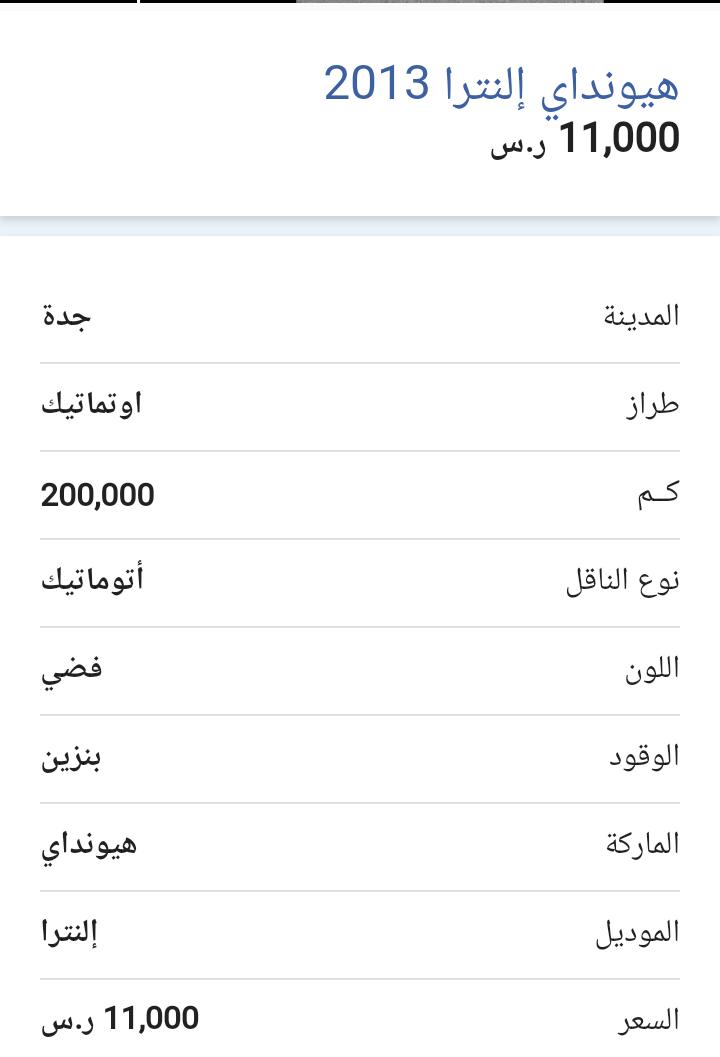Click the إلنترا model value
Viewport: 720px width, 1057px height.
69,933
